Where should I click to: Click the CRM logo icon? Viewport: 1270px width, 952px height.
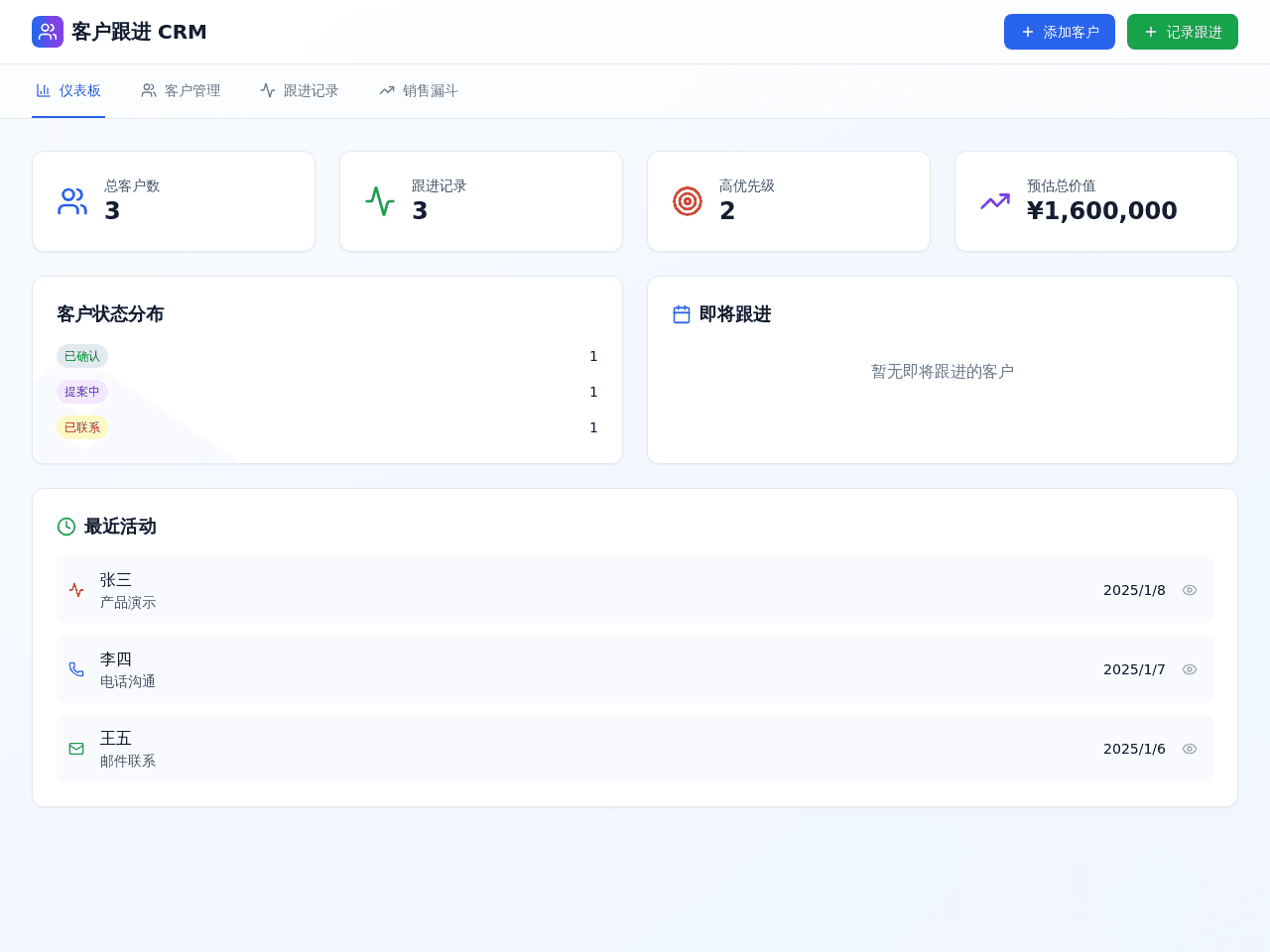(48, 32)
